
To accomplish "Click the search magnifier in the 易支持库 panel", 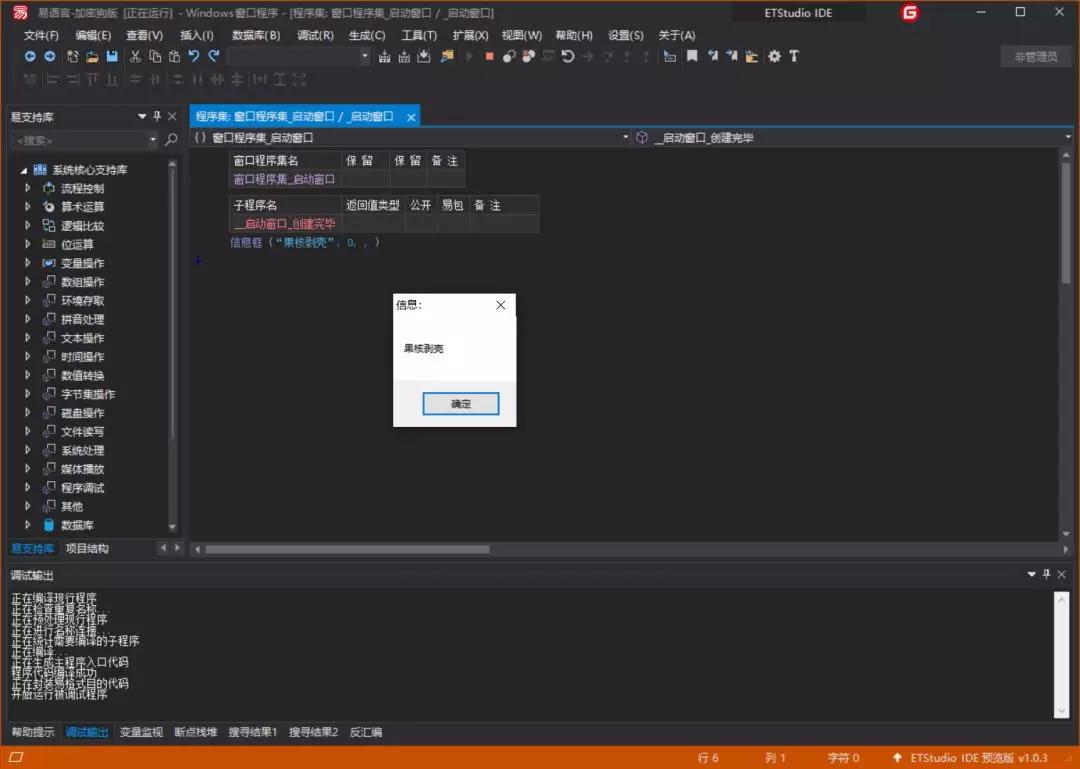I will (170, 139).
